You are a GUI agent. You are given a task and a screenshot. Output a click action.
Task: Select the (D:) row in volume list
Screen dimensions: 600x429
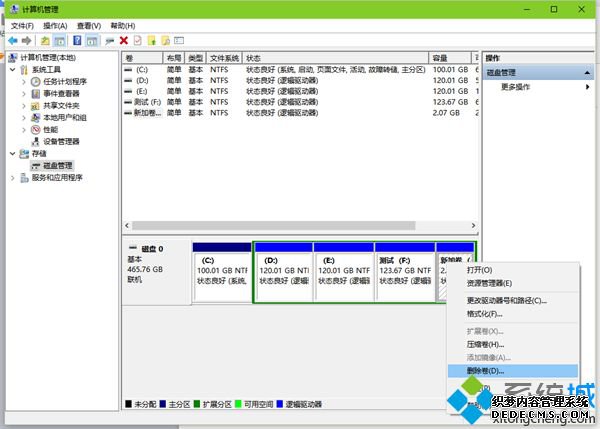pyautogui.click(x=301, y=80)
